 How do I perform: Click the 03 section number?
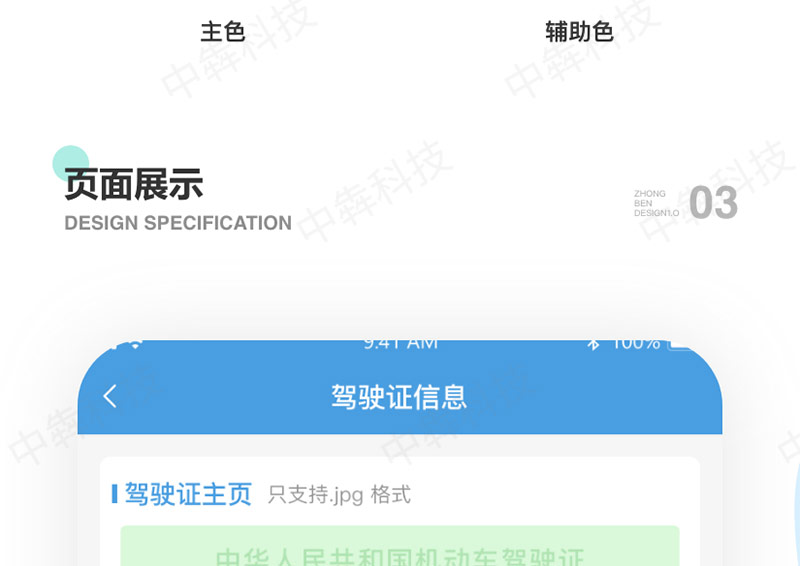coord(713,203)
